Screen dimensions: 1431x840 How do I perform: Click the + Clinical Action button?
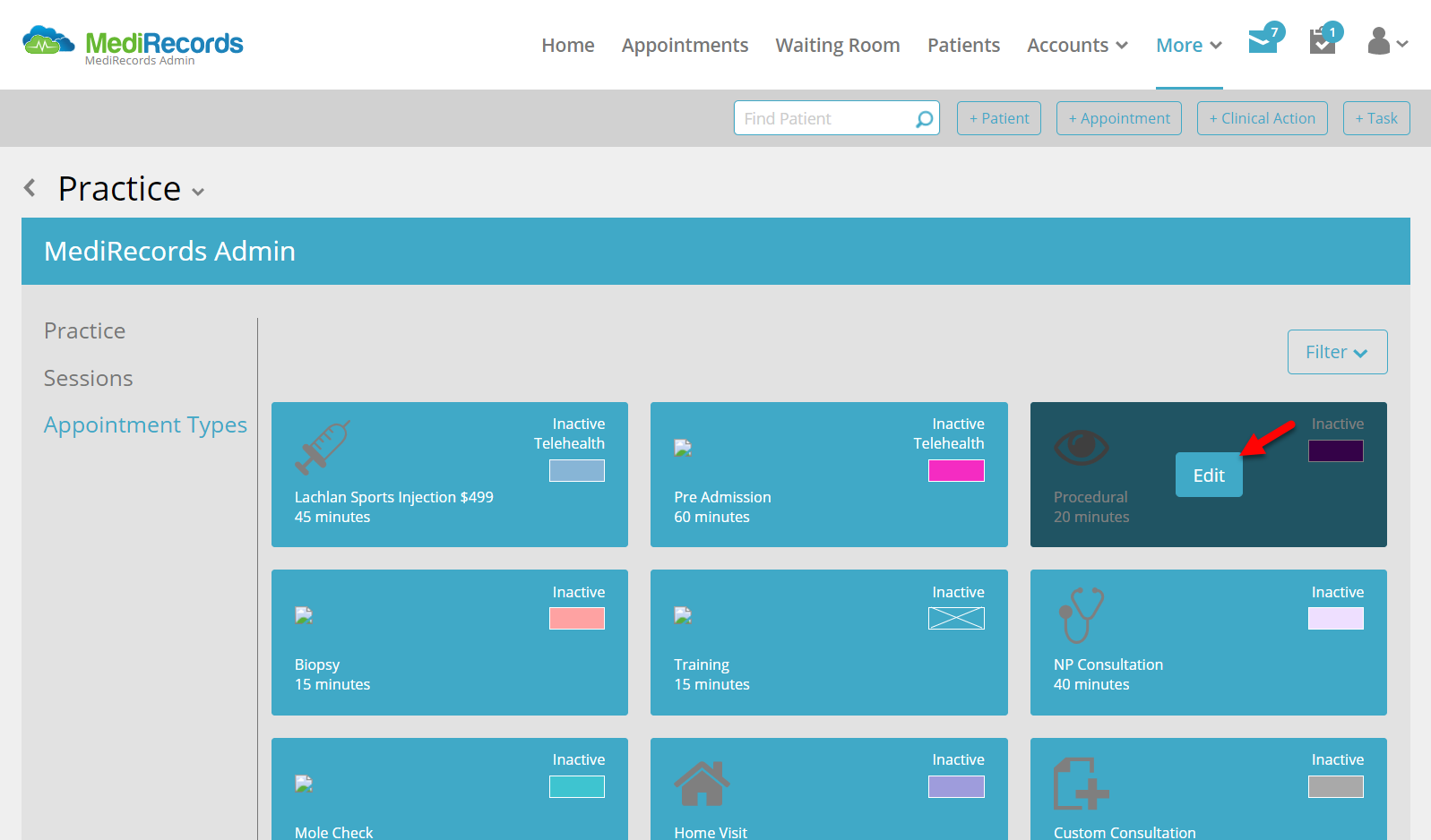(x=1263, y=118)
